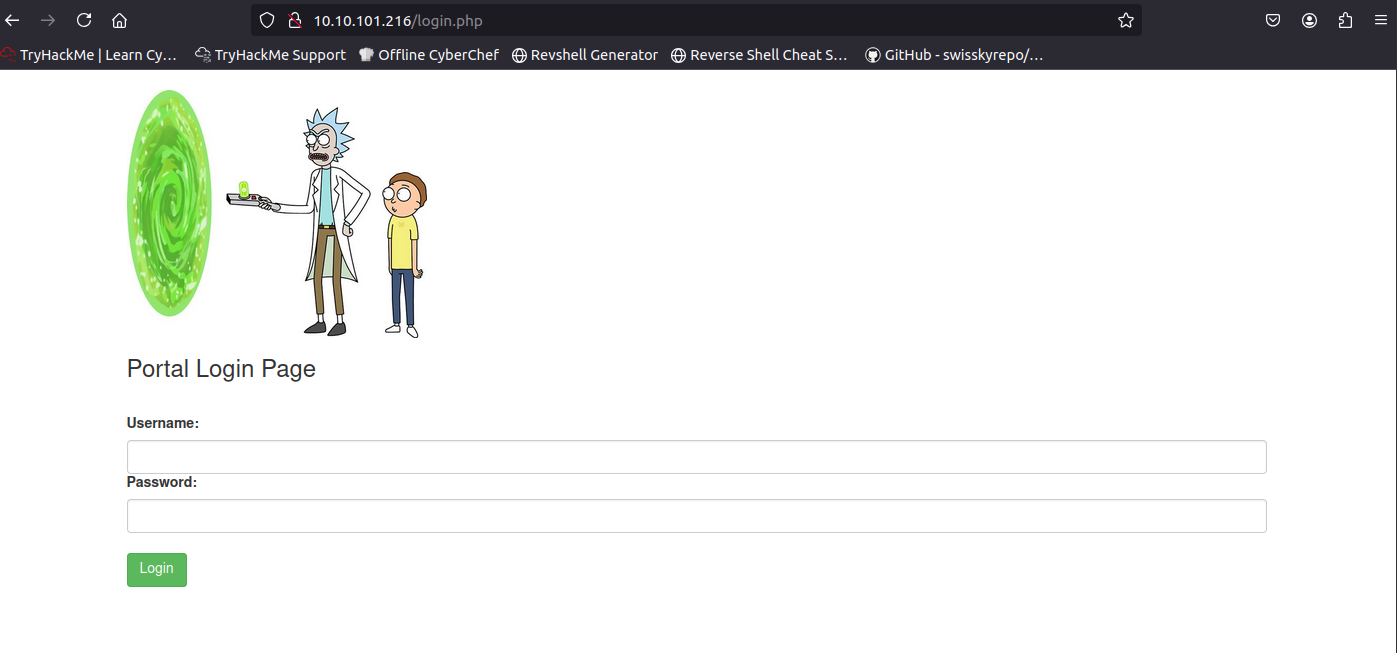Open Offline CyberChef bookmark
This screenshot has height=653, width=1397.
coord(429,55)
